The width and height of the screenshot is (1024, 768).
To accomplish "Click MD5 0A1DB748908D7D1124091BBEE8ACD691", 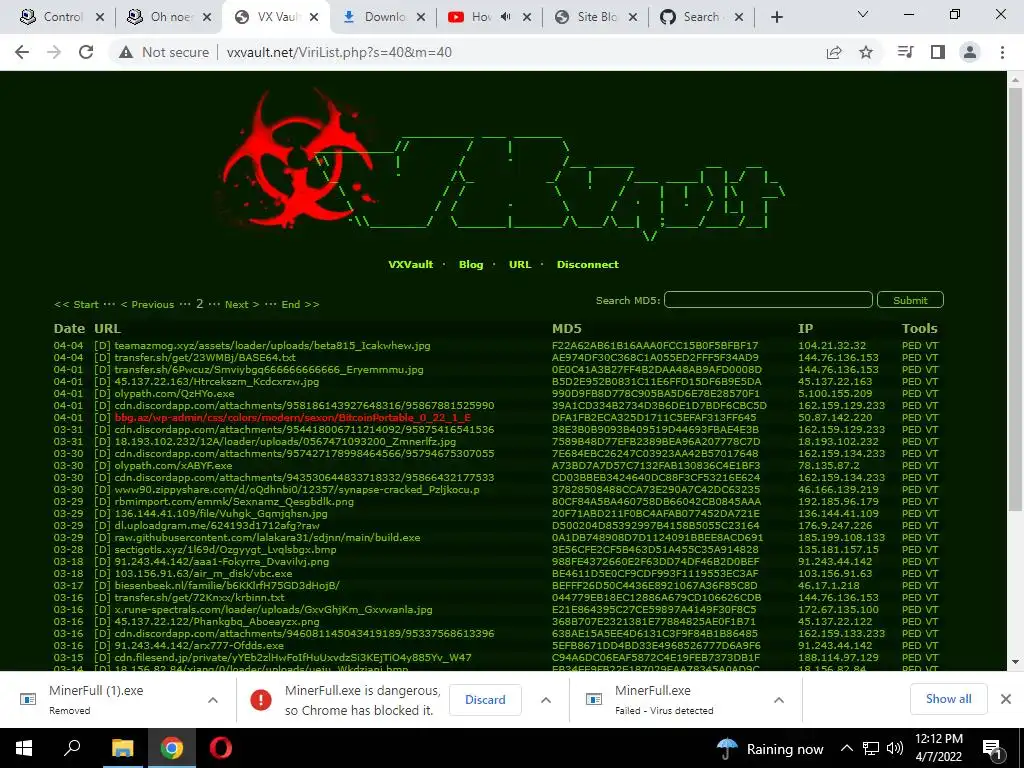I will coord(658,537).
